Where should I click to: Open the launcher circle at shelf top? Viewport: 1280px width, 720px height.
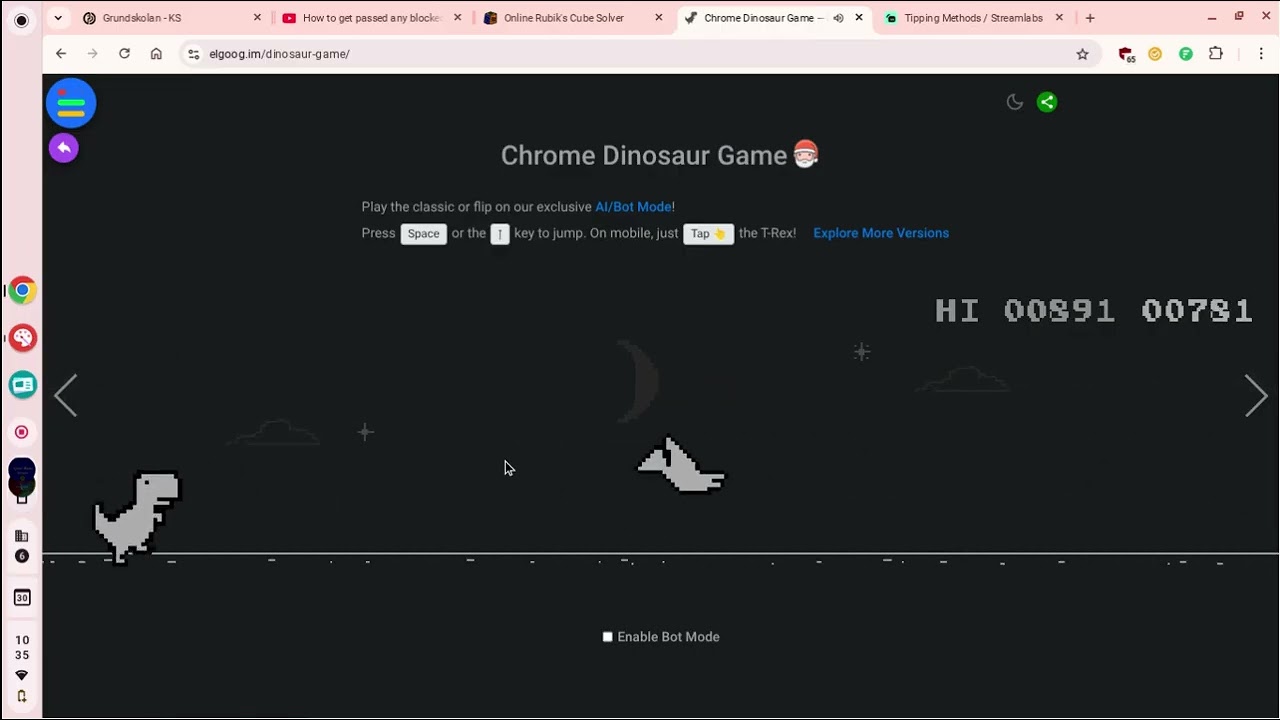[x=21, y=20]
